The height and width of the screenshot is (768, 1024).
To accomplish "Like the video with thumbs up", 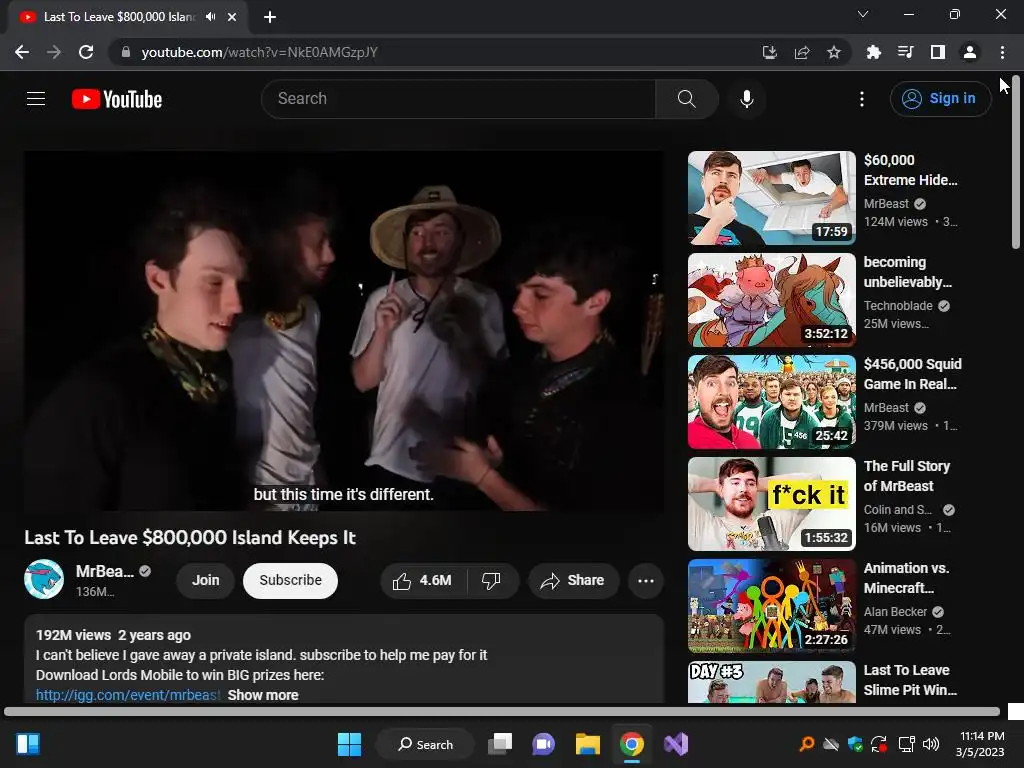I will 422,581.
